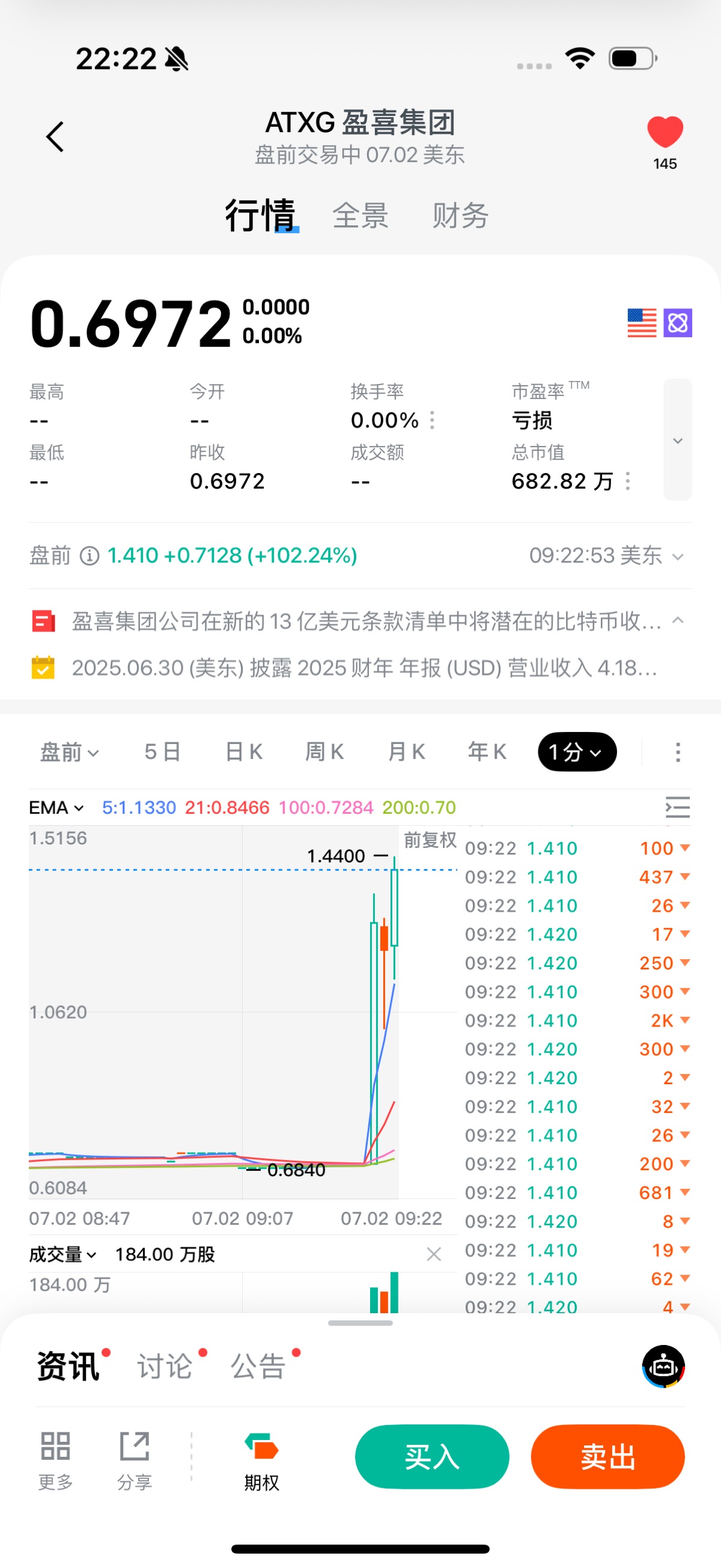Collapse the news headline chevron
This screenshot has width=721, height=1568.
(677, 620)
